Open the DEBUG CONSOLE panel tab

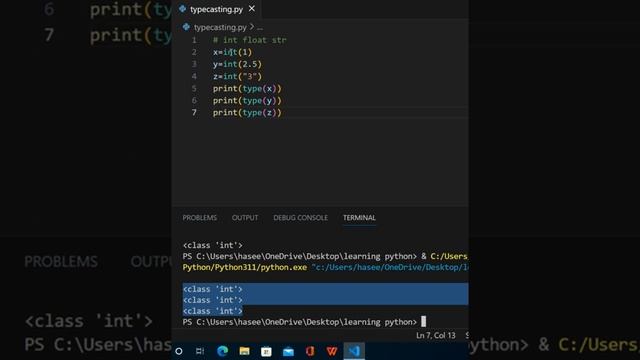pyautogui.click(x=300, y=218)
